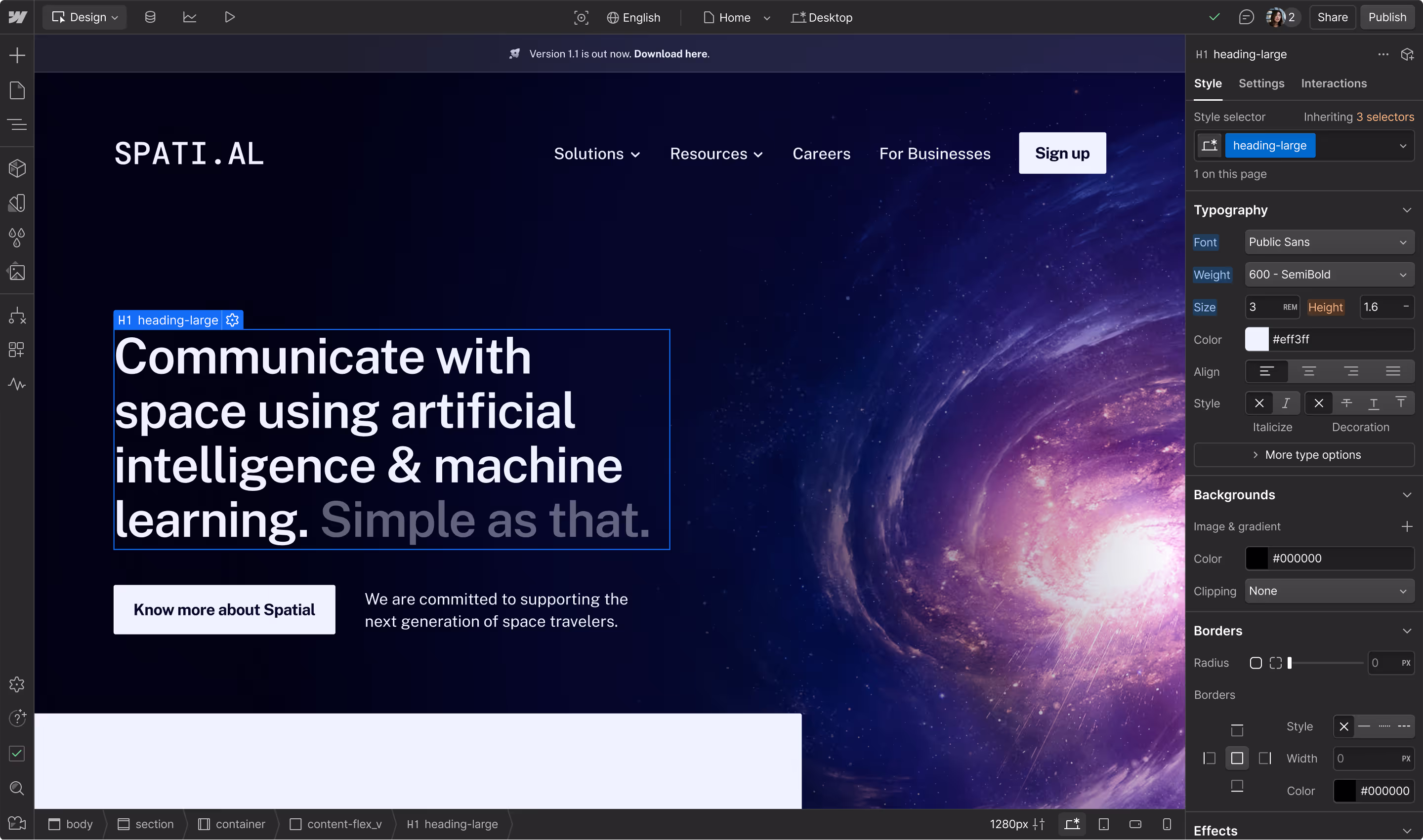Click the focus capture icon beside English
Image resolution: width=1423 pixels, height=840 pixels.
click(581, 18)
